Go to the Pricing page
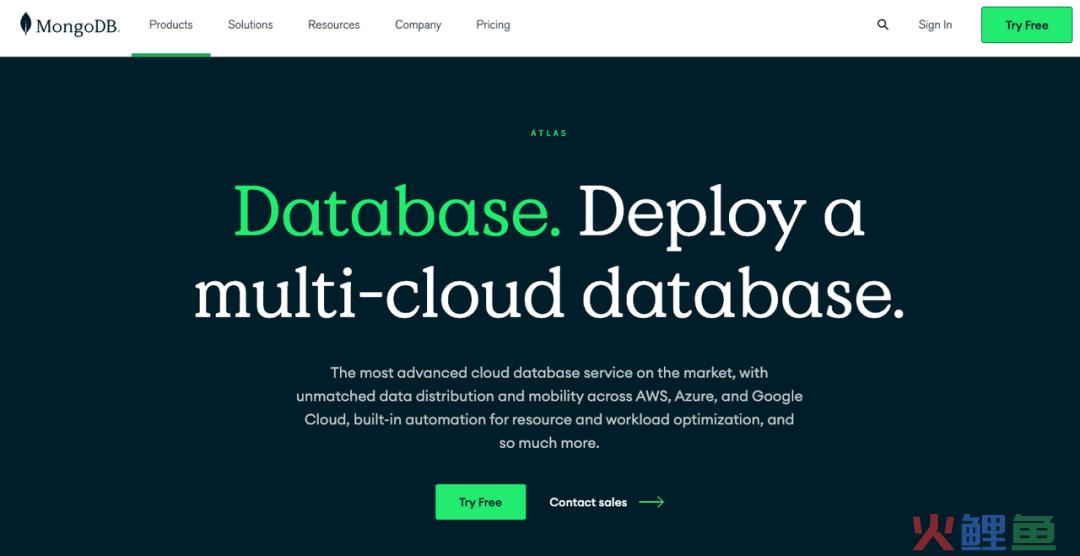This screenshot has height=556, width=1080. click(x=493, y=25)
